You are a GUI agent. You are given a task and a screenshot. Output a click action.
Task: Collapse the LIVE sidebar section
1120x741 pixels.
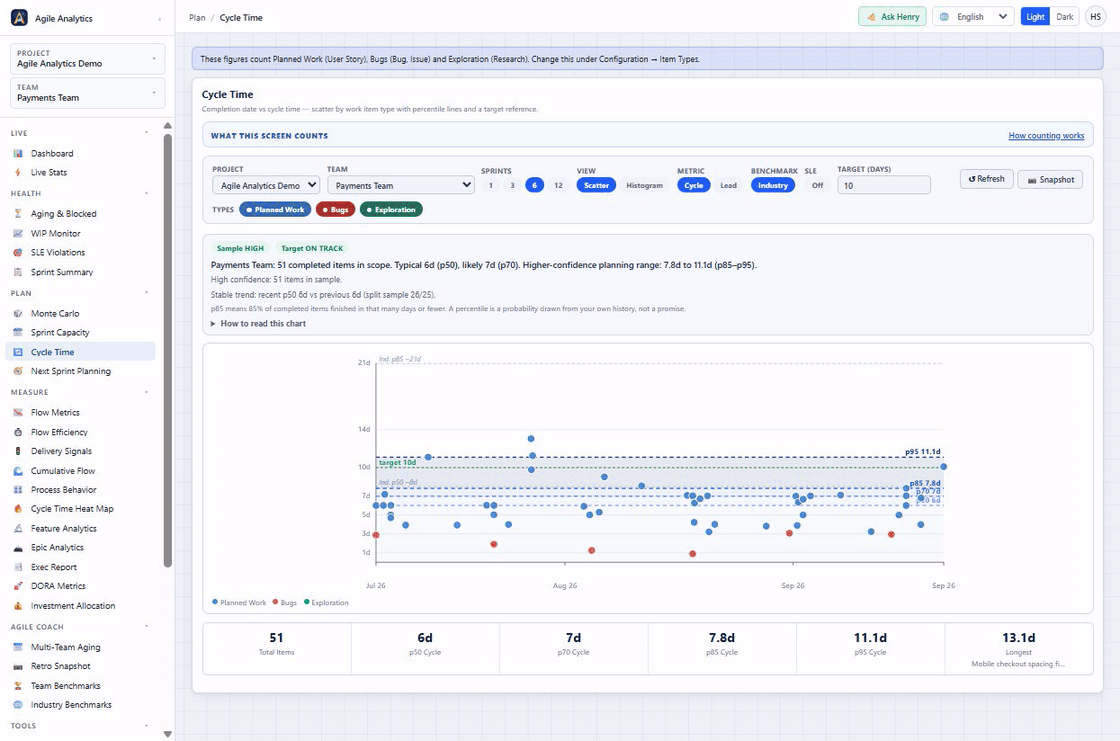[x=146, y=133]
